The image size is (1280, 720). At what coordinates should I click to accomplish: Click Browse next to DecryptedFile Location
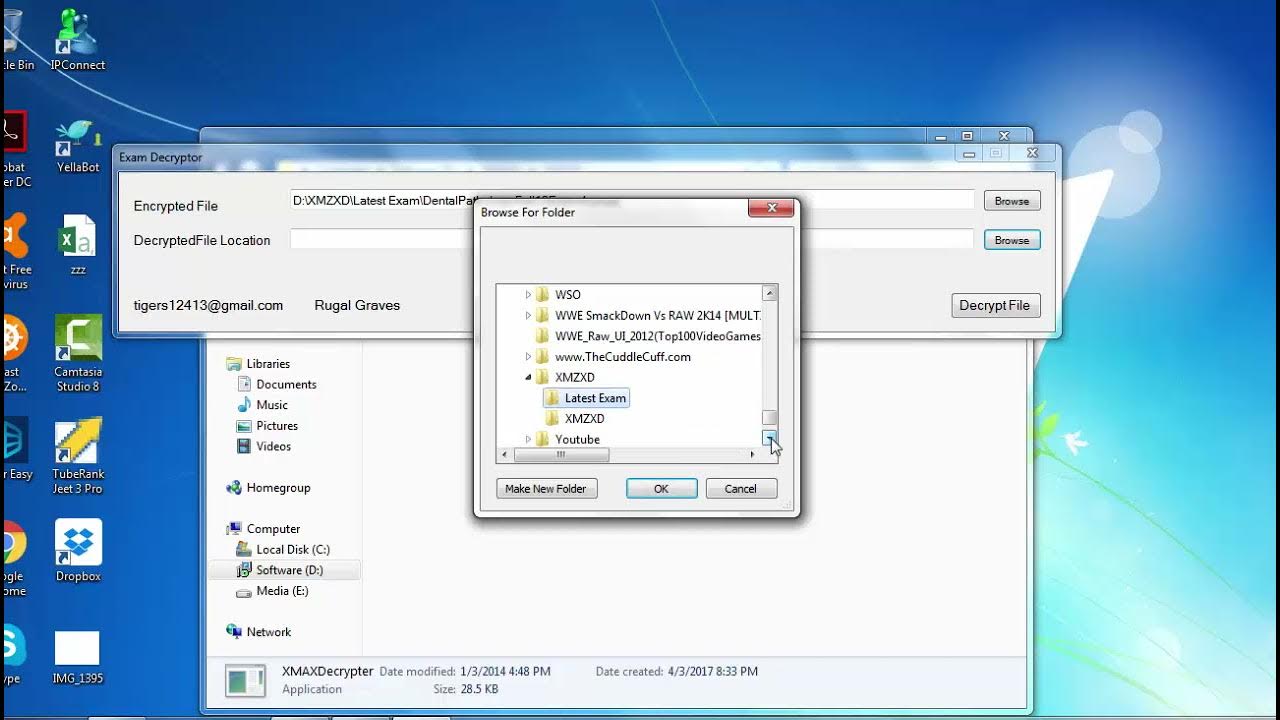pyautogui.click(x=1012, y=240)
